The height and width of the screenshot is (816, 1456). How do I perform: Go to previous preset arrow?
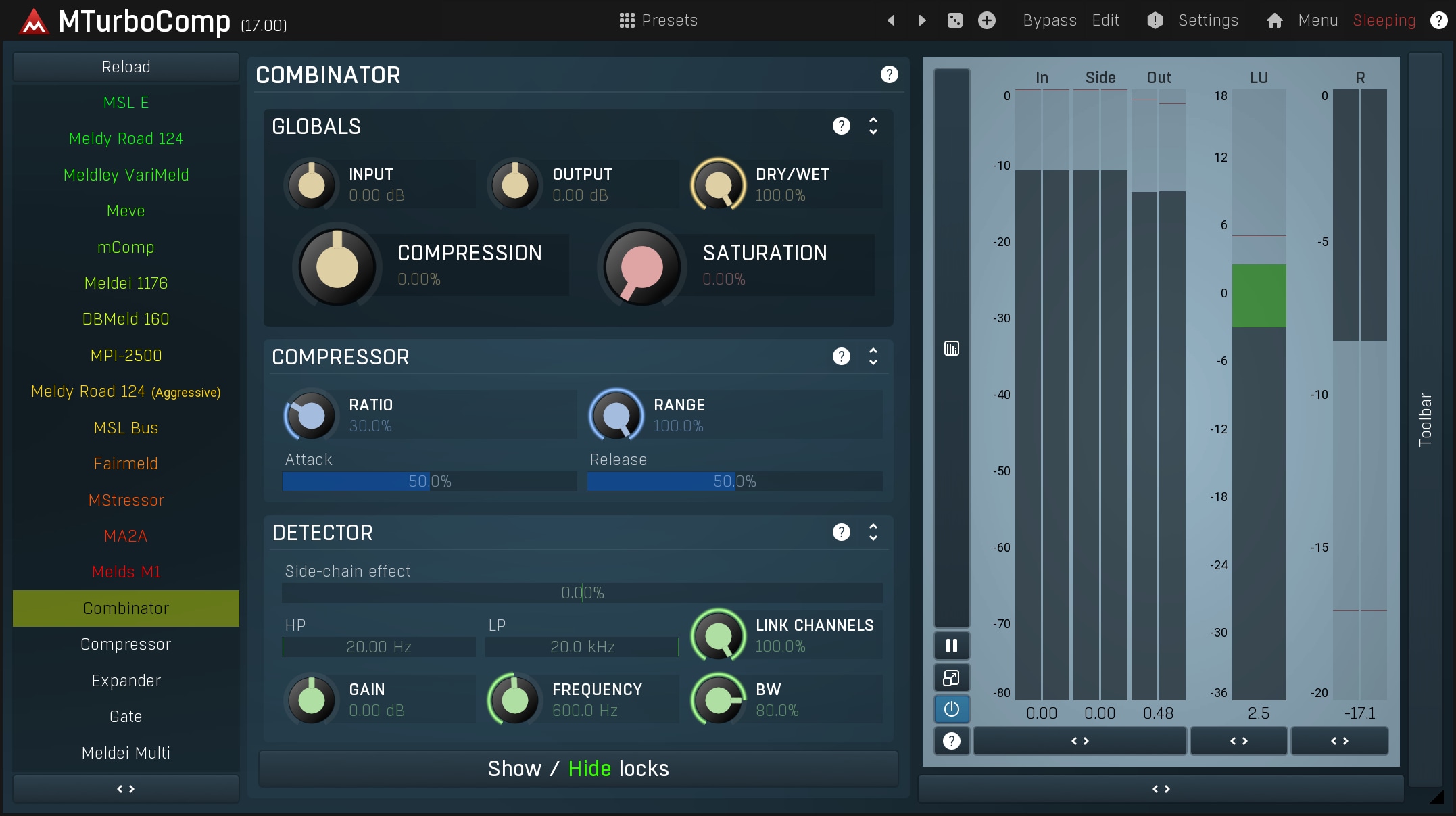(x=891, y=20)
